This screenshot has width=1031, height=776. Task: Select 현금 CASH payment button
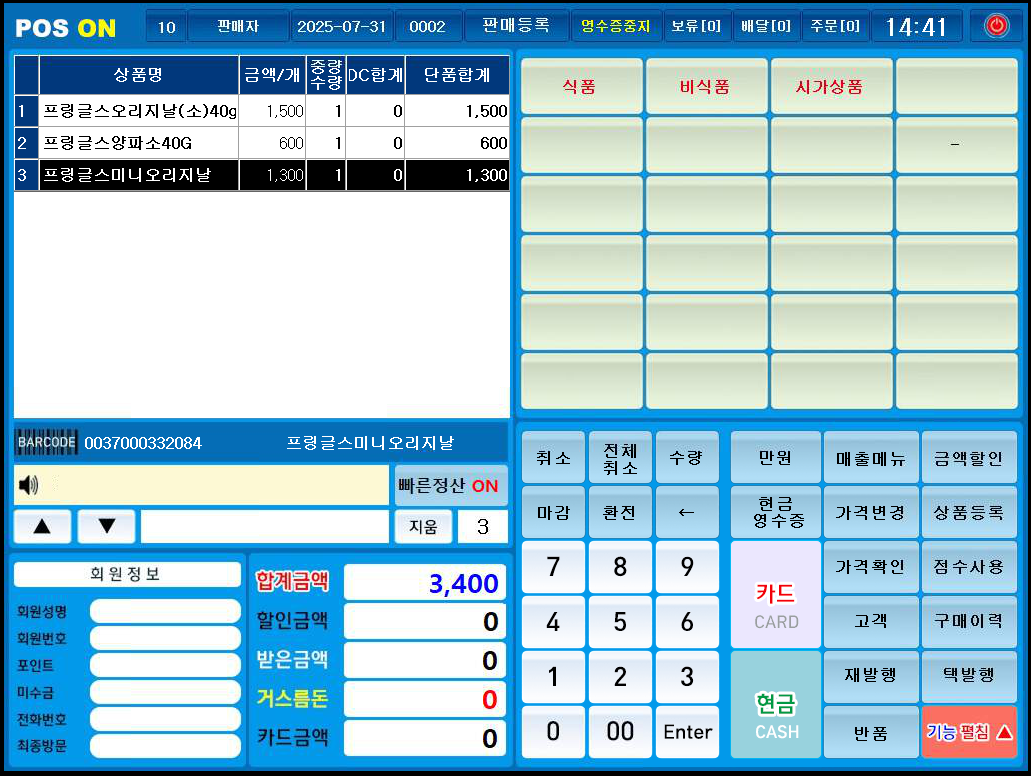tap(776, 704)
